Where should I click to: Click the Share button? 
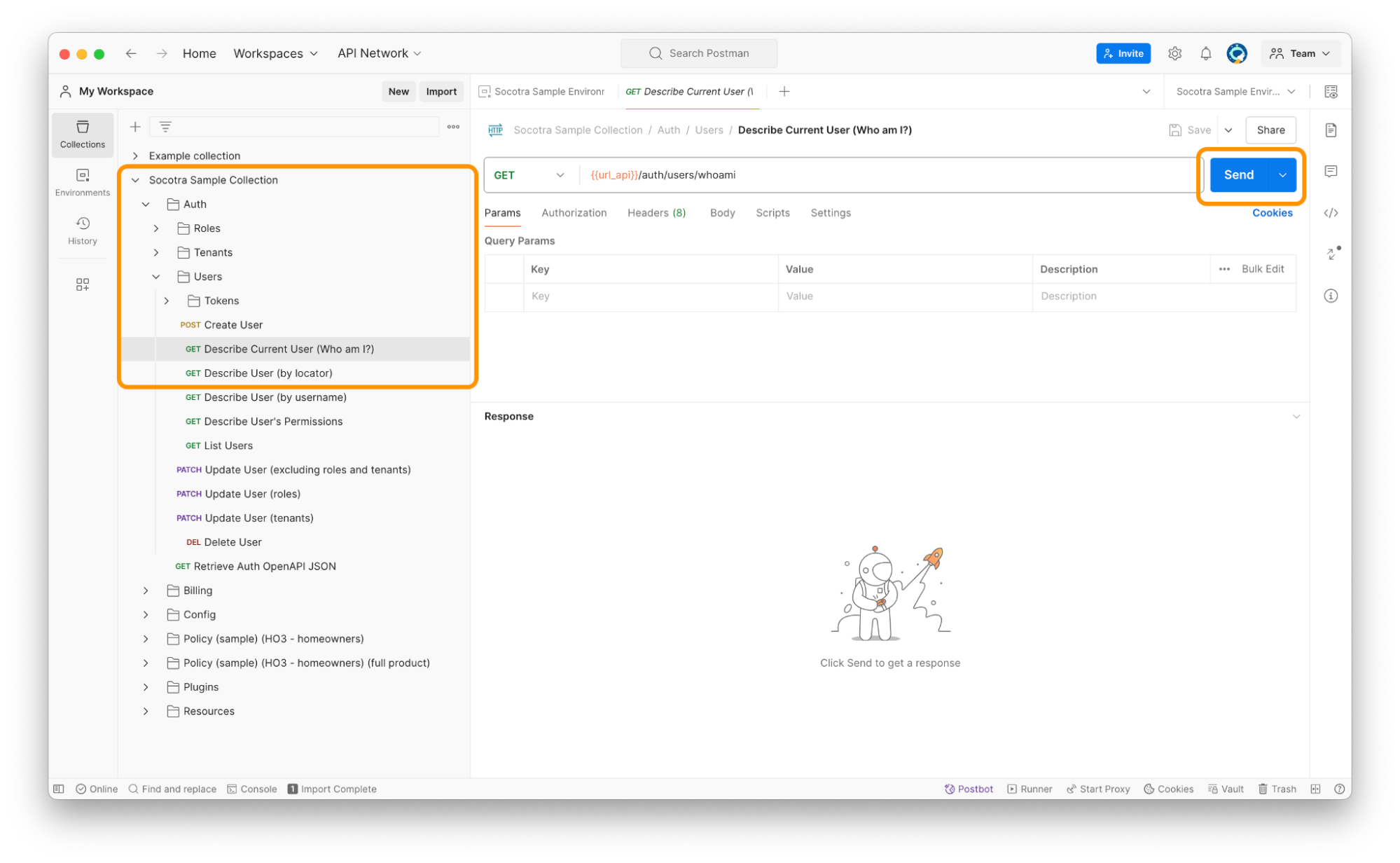[1270, 130]
